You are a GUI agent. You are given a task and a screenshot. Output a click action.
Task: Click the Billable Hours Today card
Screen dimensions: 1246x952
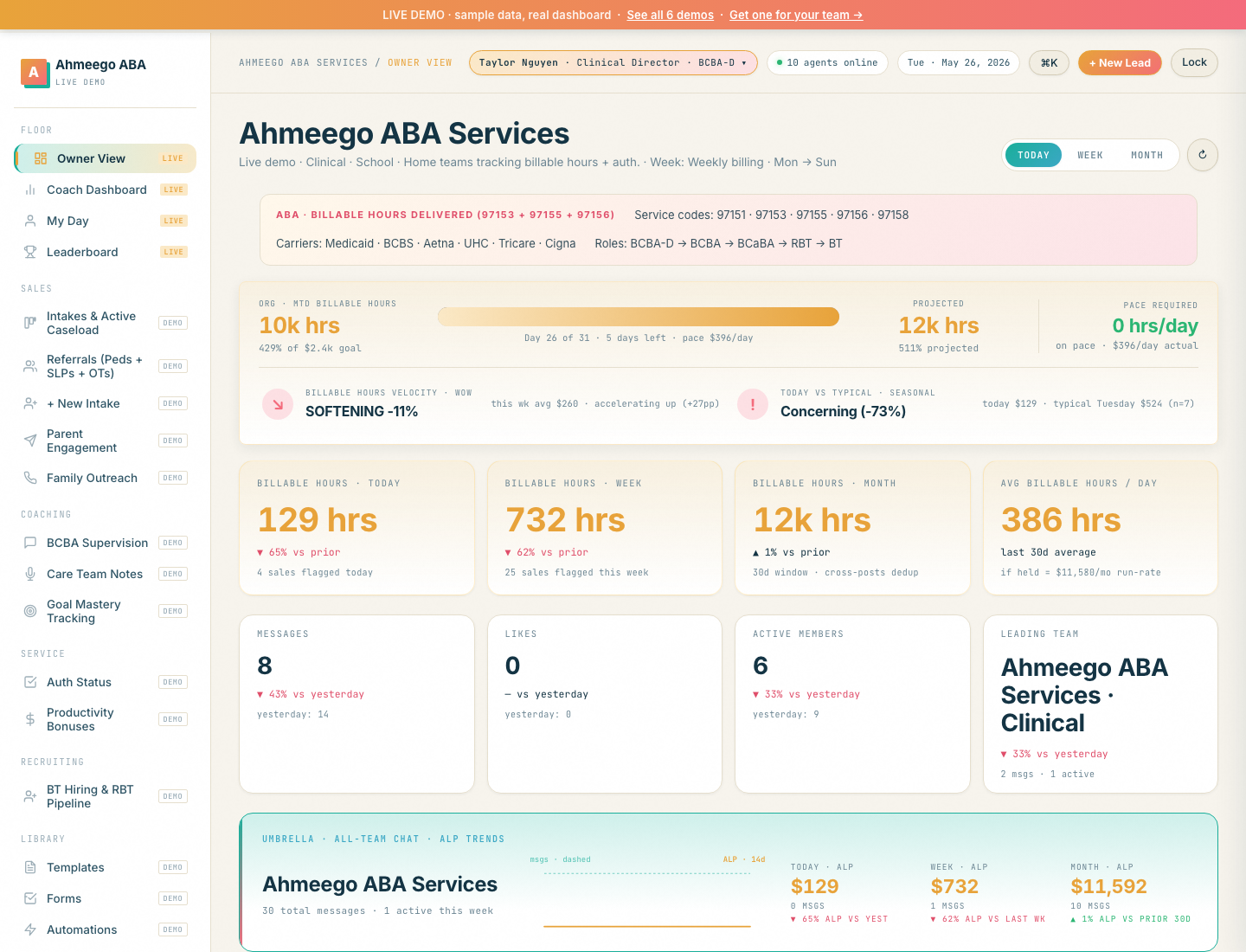point(356,528)
